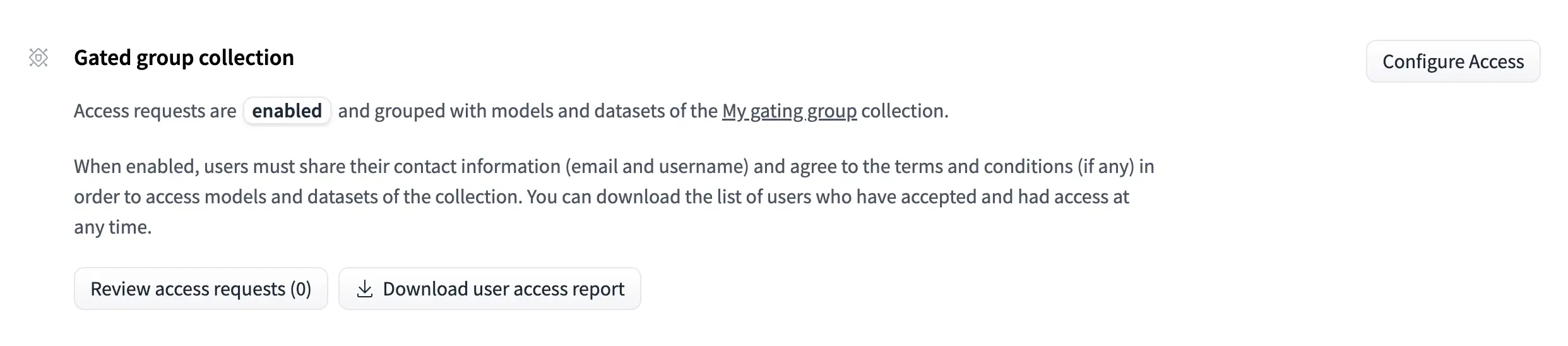Click the 'Access requests are' text
This screenshot has width=1568, height=346.
155,111
